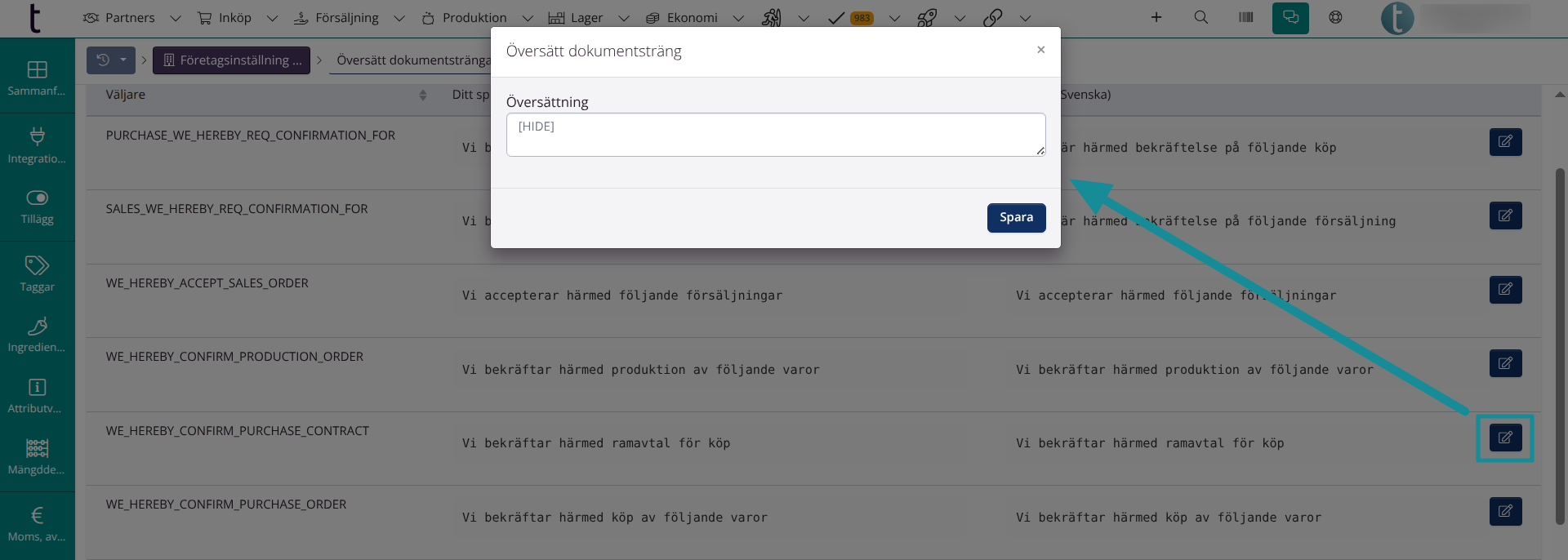Open the history dropdown in breadcrumb

point(111,60)
